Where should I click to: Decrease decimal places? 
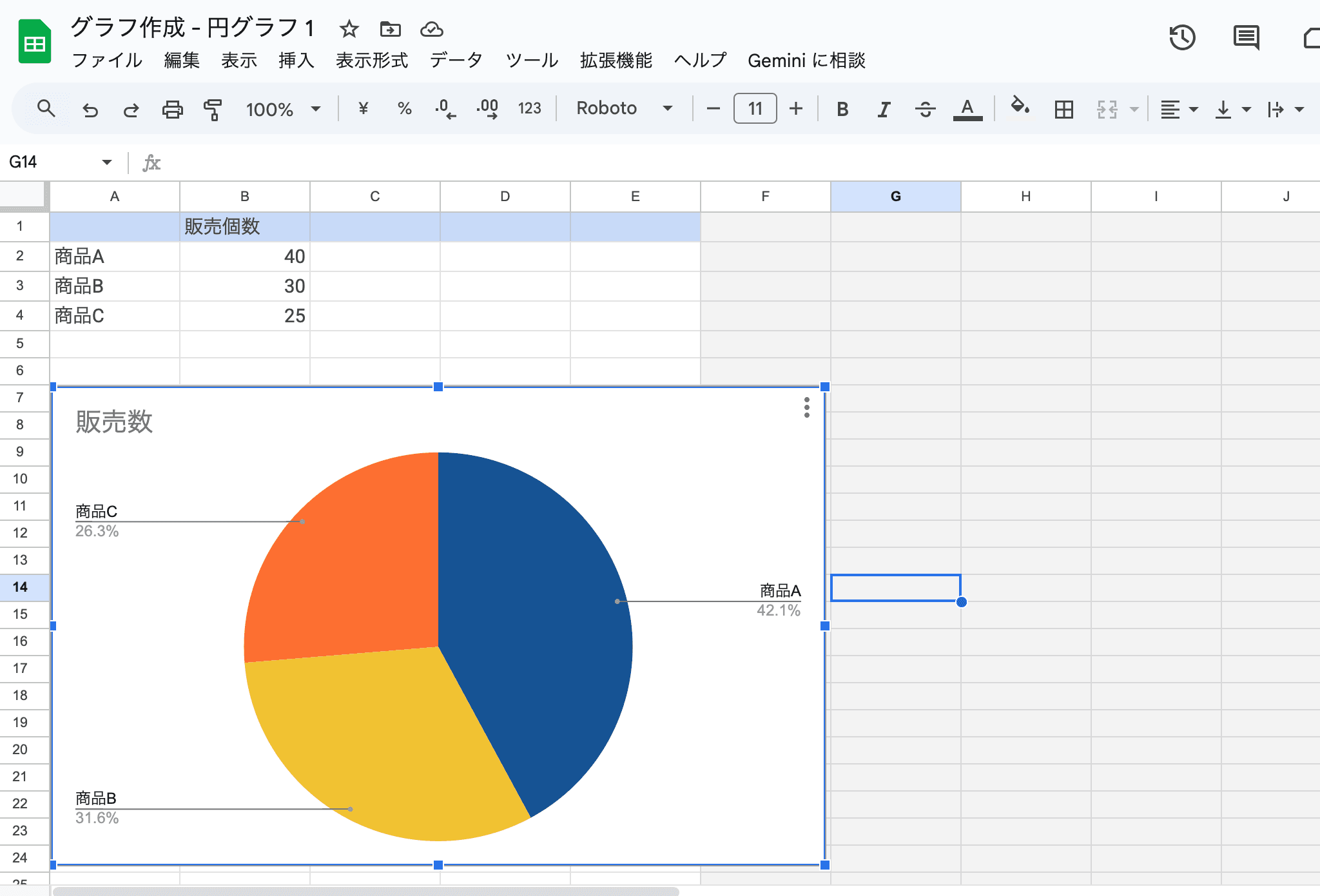click(446, 109)
